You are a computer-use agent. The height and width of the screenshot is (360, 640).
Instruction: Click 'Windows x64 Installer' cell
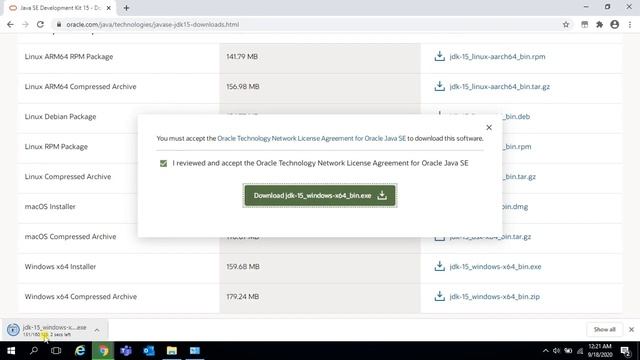(118, 267)
